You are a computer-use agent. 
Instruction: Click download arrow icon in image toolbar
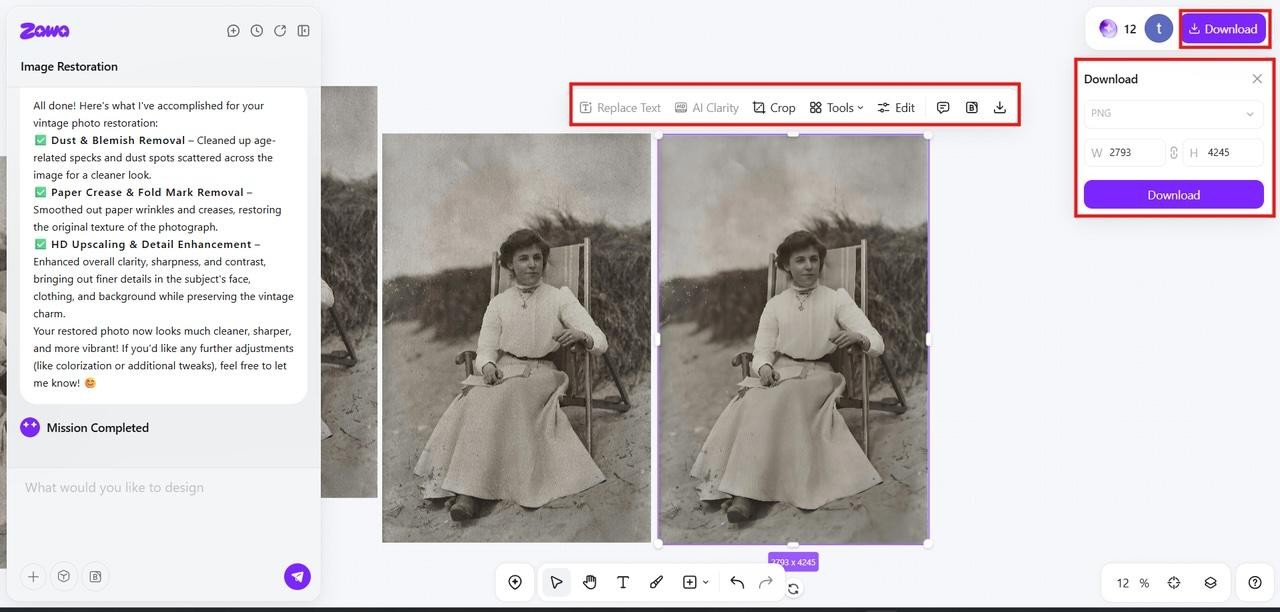pos(1000,107)
